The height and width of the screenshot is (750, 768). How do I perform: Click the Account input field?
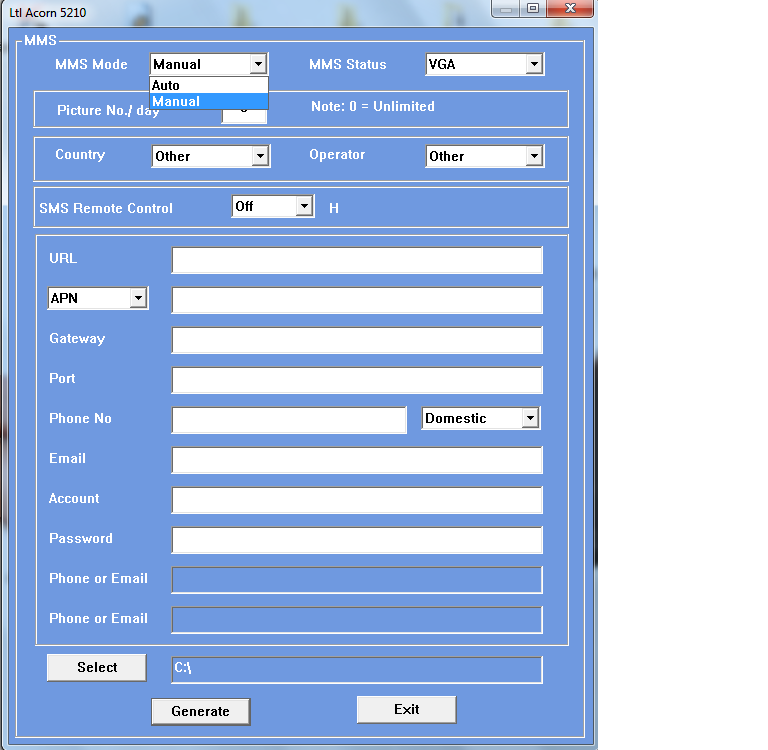(356, 500)
